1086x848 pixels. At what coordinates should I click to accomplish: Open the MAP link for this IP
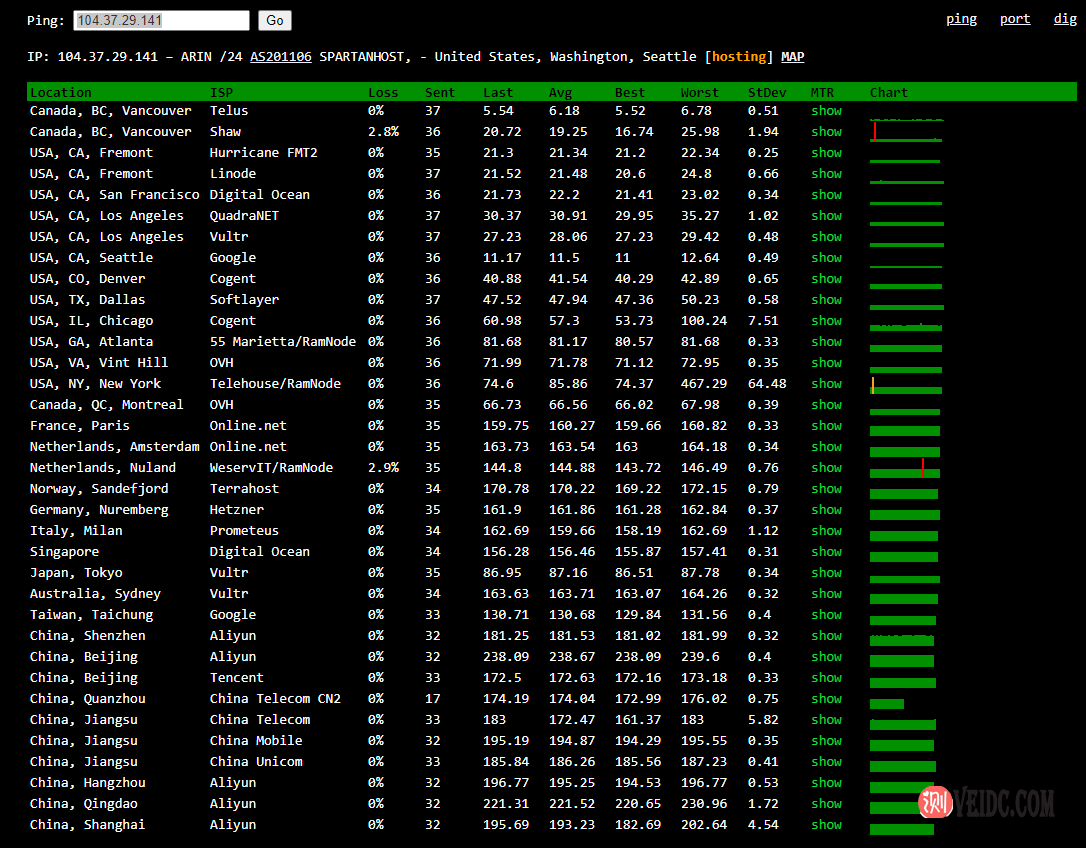click(x=792, y=57)
